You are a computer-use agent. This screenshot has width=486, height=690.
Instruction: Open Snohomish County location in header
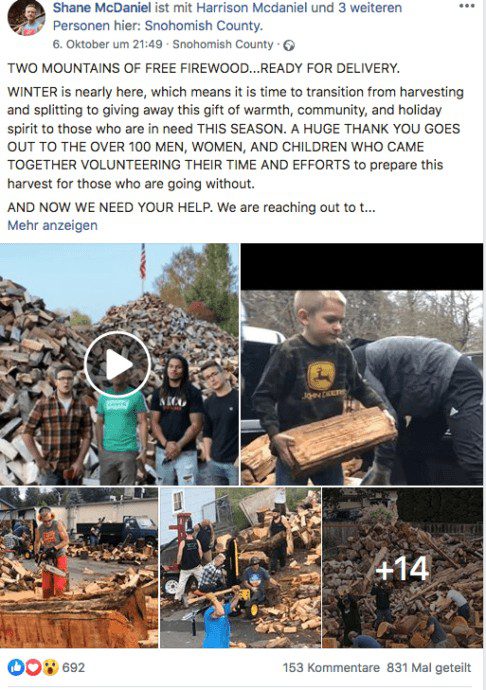coord(203,26)
